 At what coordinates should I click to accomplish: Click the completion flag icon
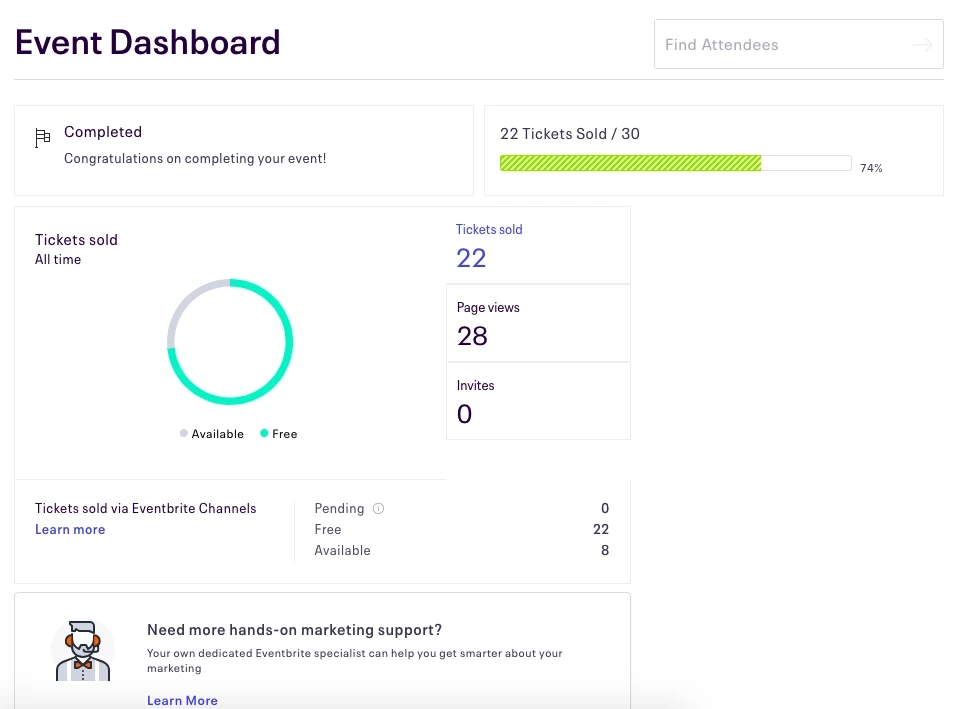(42, 136)
